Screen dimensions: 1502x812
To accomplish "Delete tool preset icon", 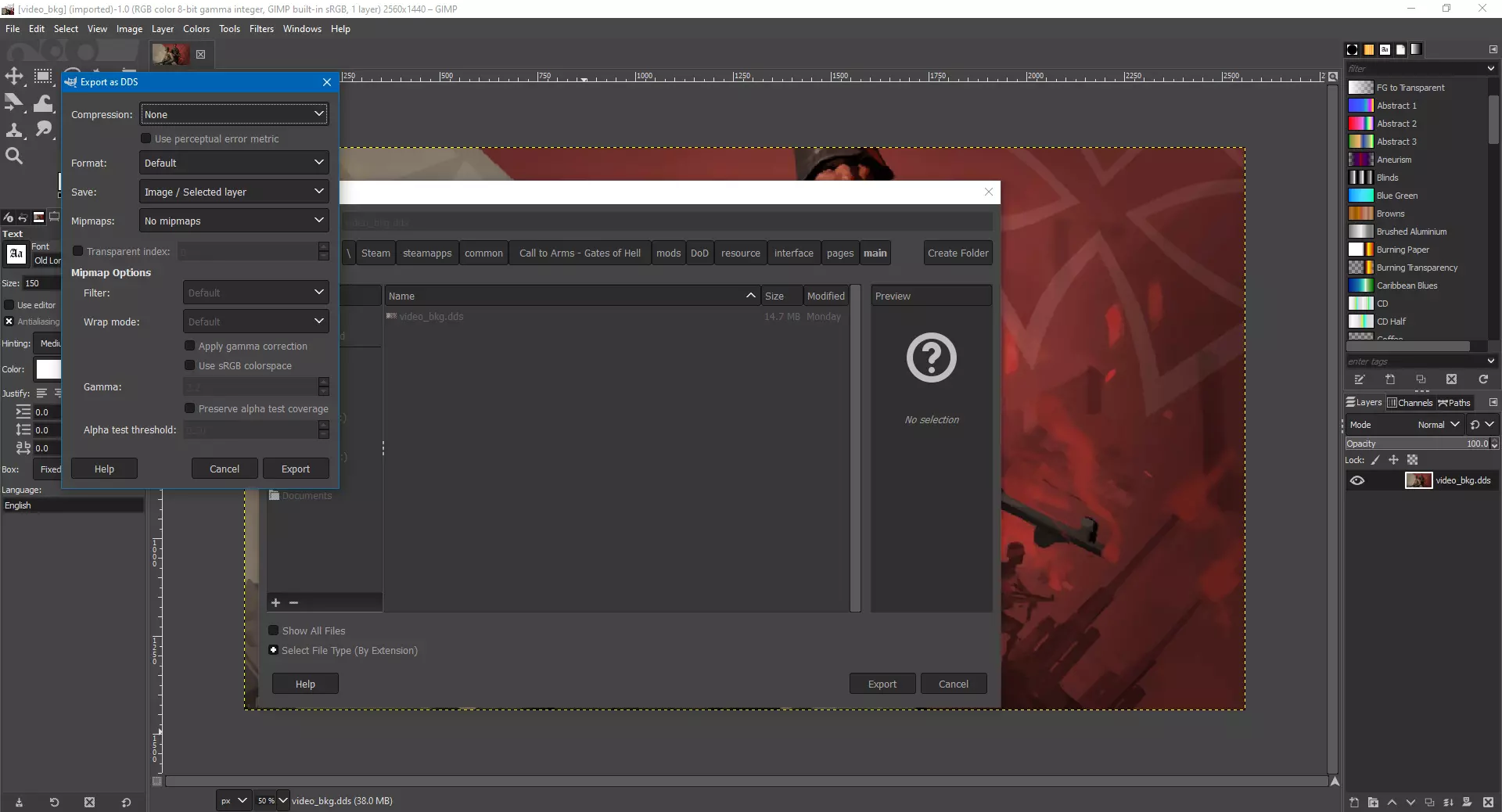I will point(89,802).
